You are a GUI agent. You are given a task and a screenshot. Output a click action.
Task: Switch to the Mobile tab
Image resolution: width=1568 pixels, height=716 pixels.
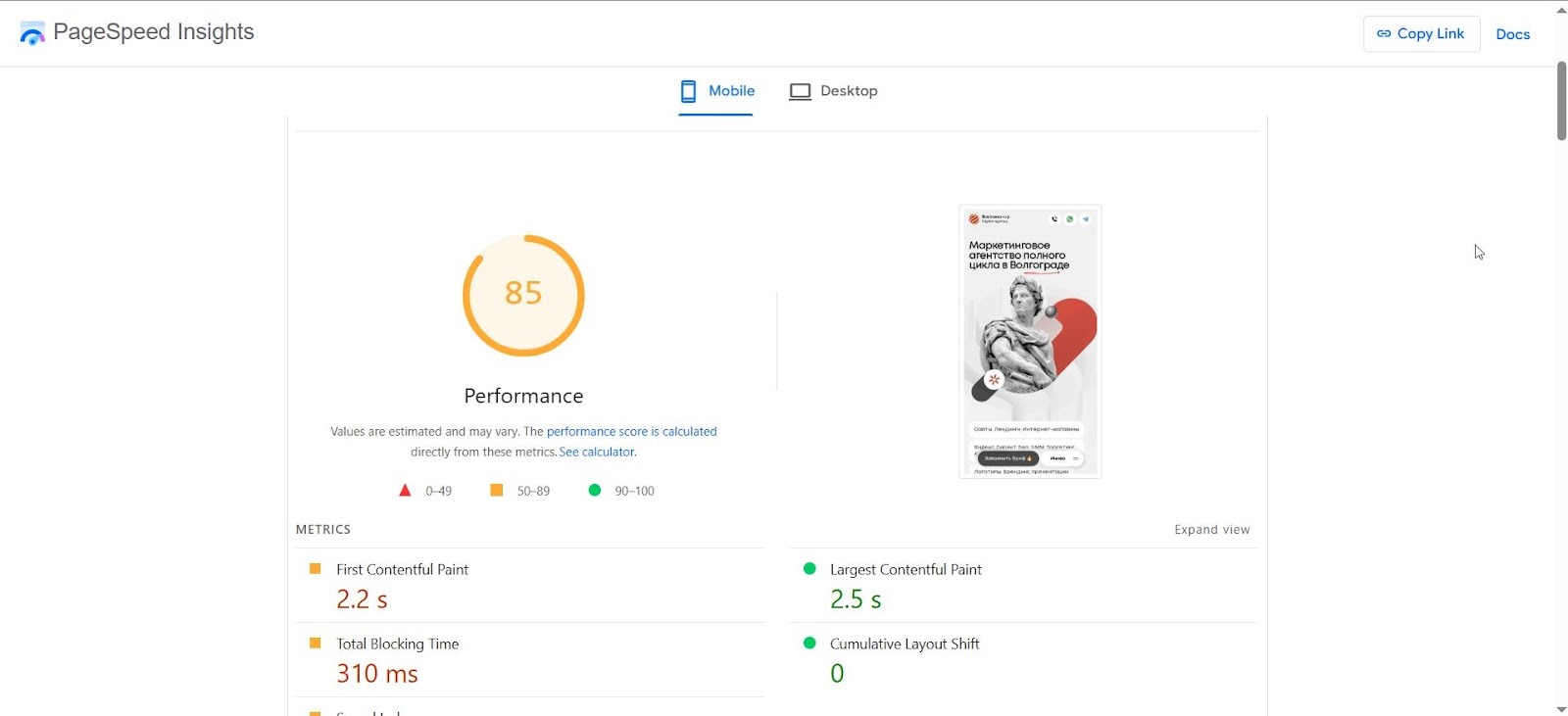(731, 91)
